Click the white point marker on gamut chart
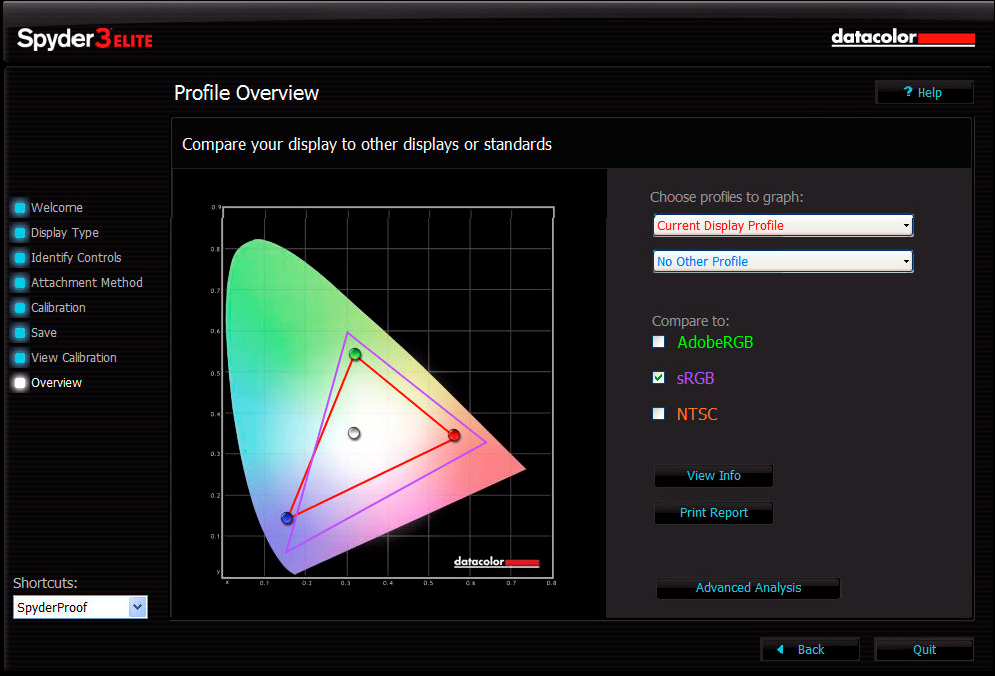995x676 pixels. [354, 433]
